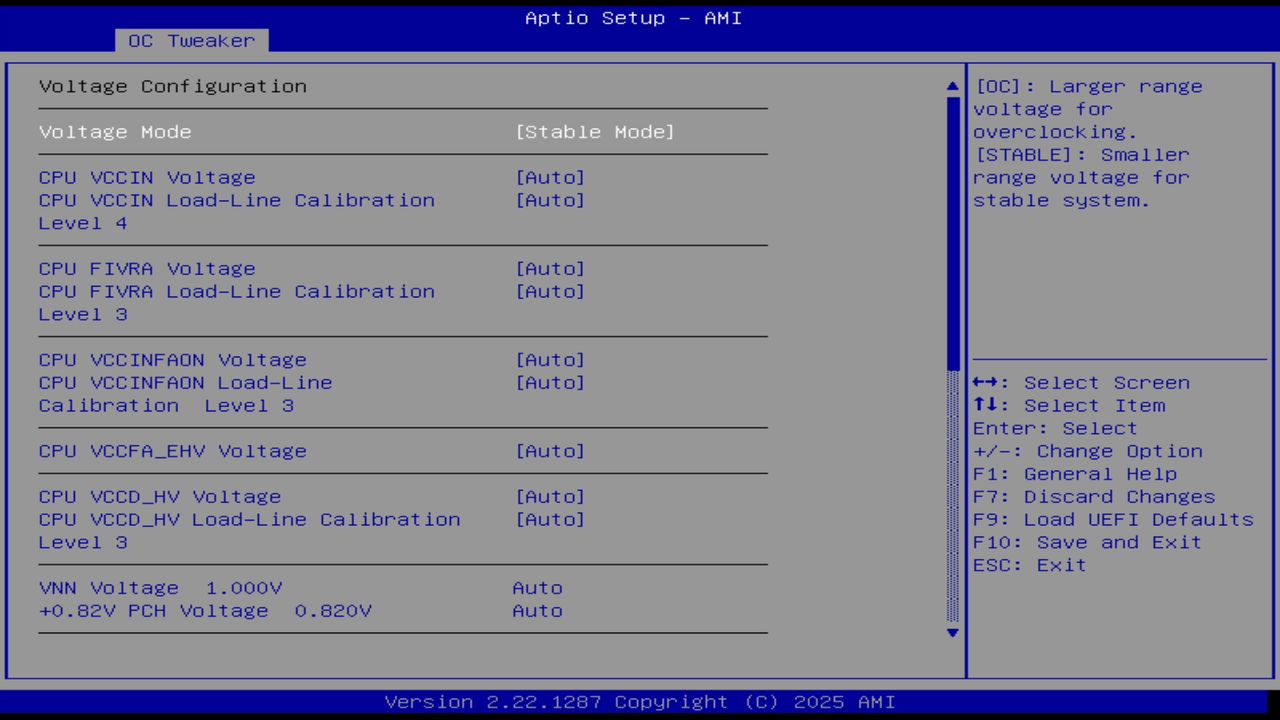The image size is (1280, 720).
Task: Click the ESC: Exit hint
Action: tap(1030, 565)
